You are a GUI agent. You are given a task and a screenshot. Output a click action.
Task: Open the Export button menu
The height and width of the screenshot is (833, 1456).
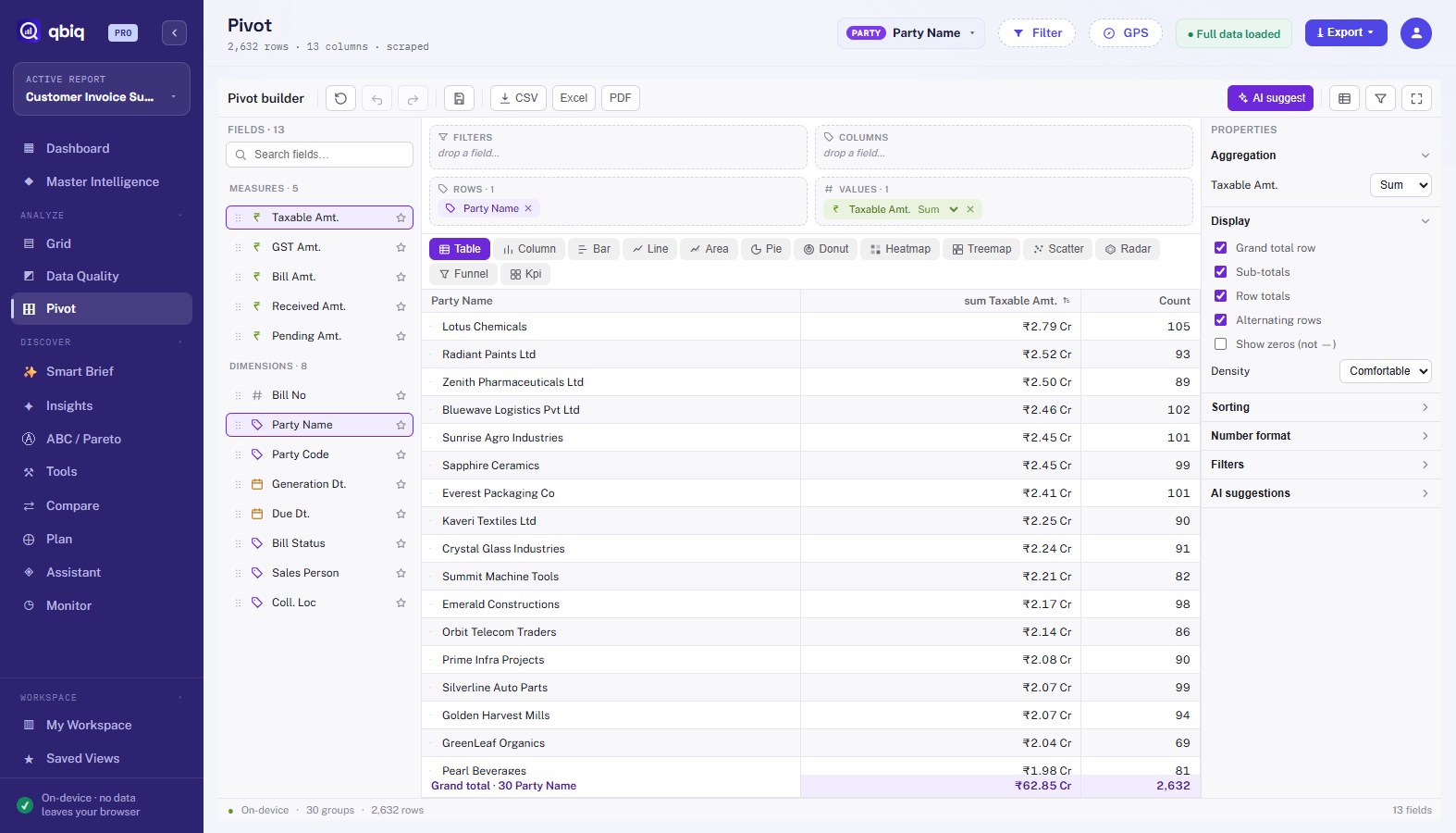pyautogui.click(x=1346, y=32)
